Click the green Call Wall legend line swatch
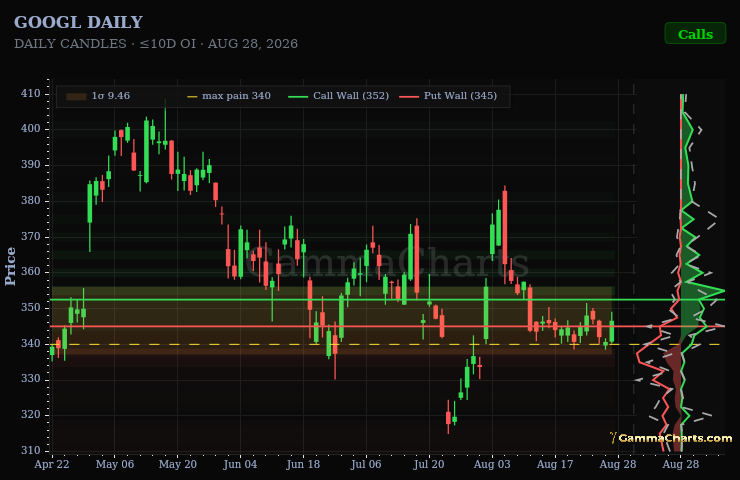This screenshot has height=480, width=740. 298,96
